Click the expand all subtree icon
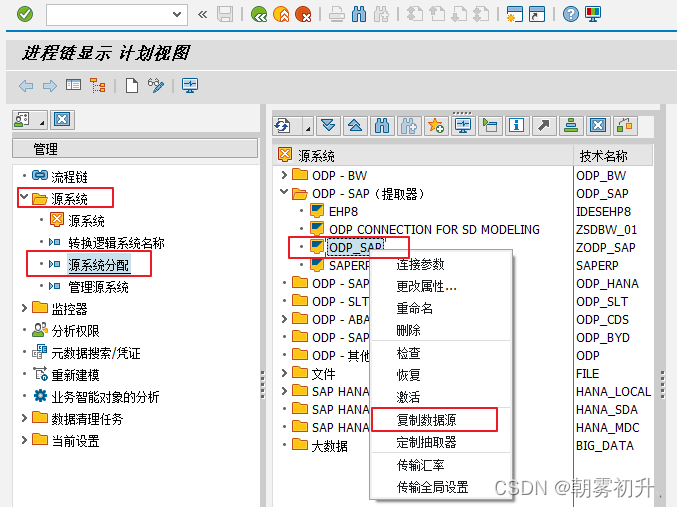The height and width of the screenshot is (507, 677). click(x=328, y=126)
